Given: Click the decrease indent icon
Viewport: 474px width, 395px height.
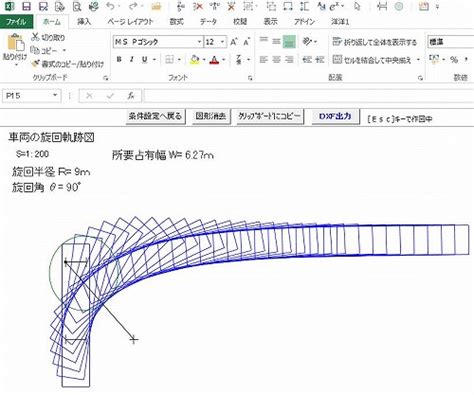Looking at the screenshot, I should pos(307,59).
